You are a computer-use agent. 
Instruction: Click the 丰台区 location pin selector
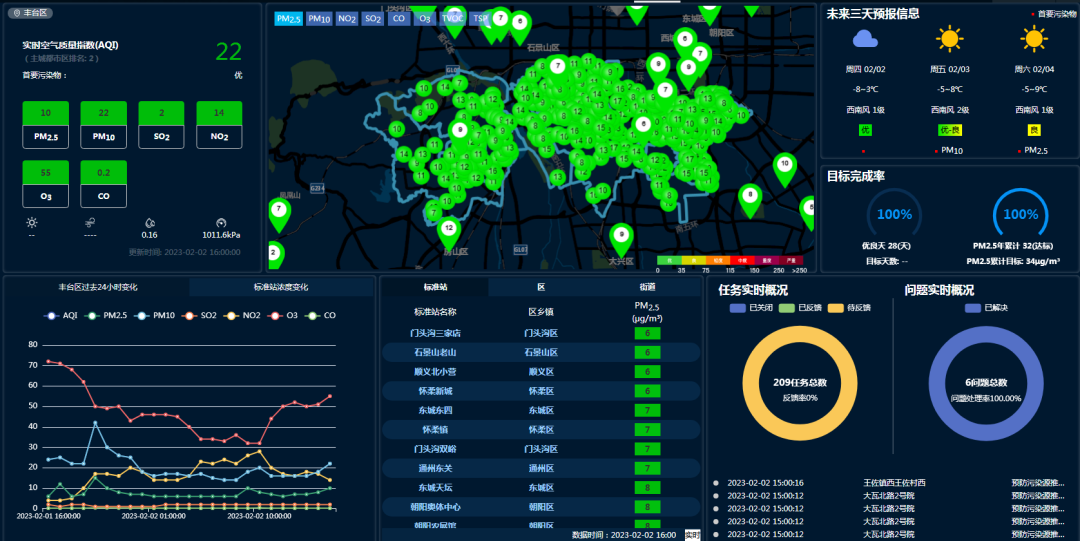[x=30, y=14]
